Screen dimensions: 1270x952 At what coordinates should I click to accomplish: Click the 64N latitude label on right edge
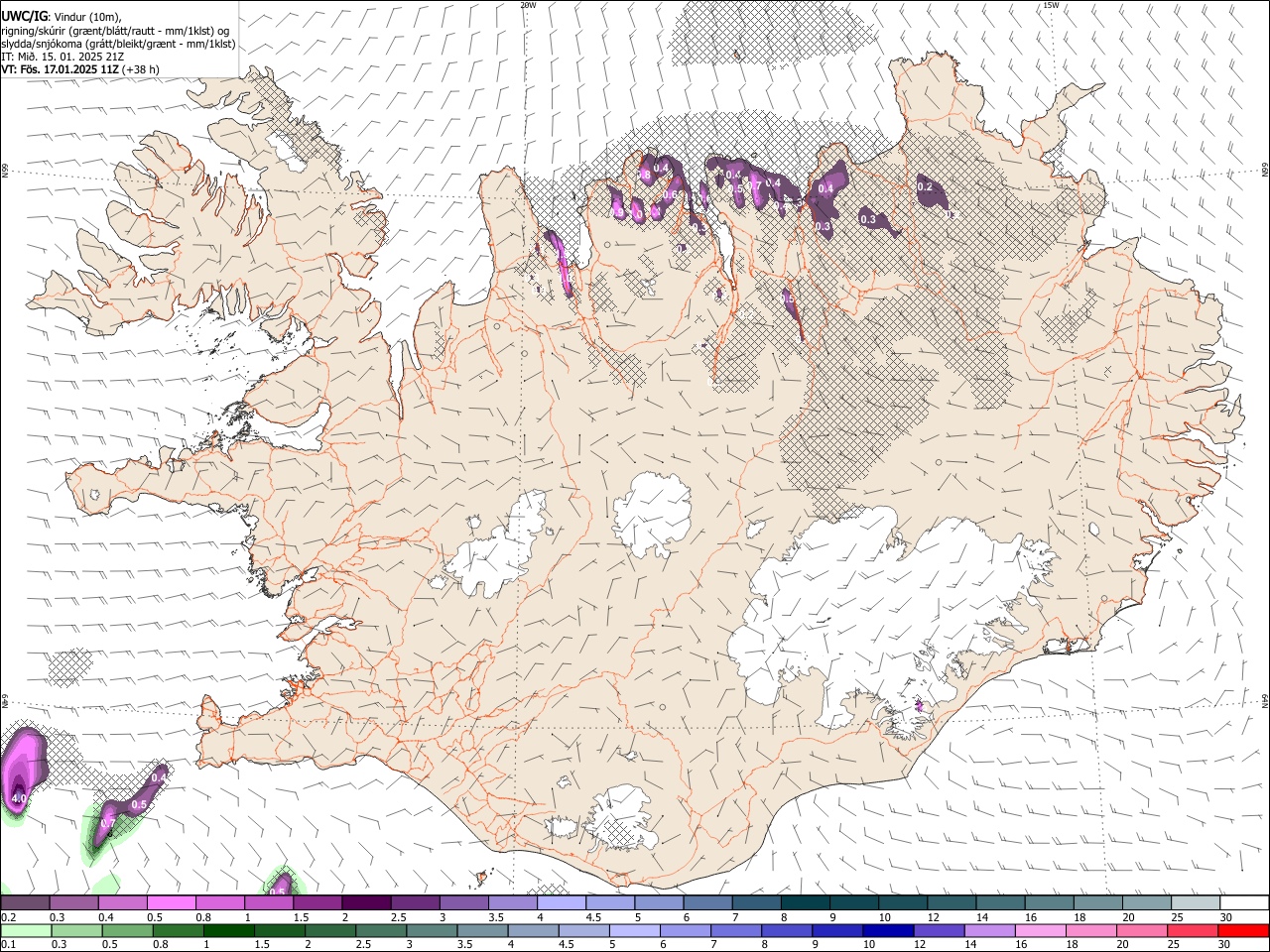1265,700
